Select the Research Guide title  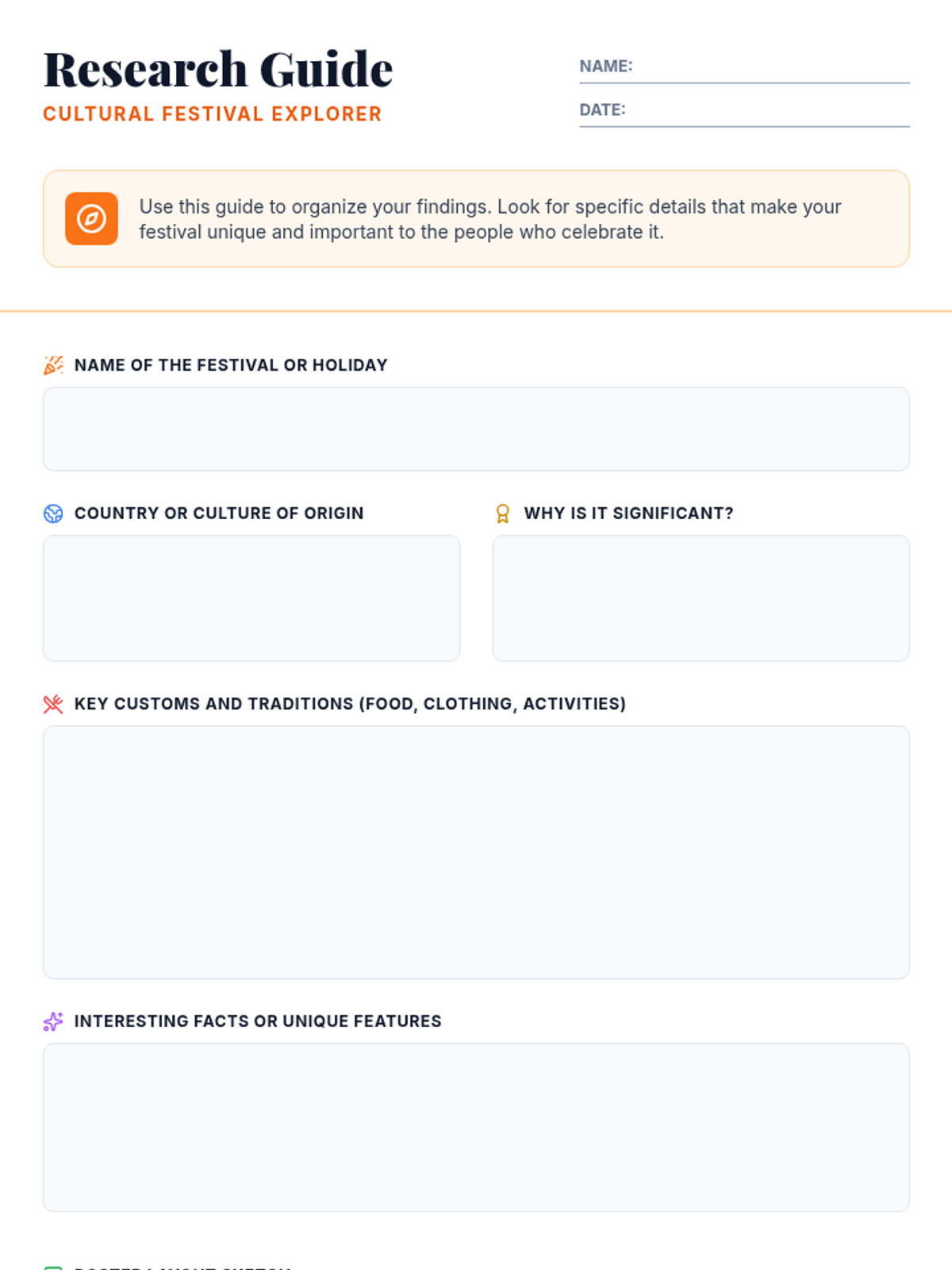218,69
